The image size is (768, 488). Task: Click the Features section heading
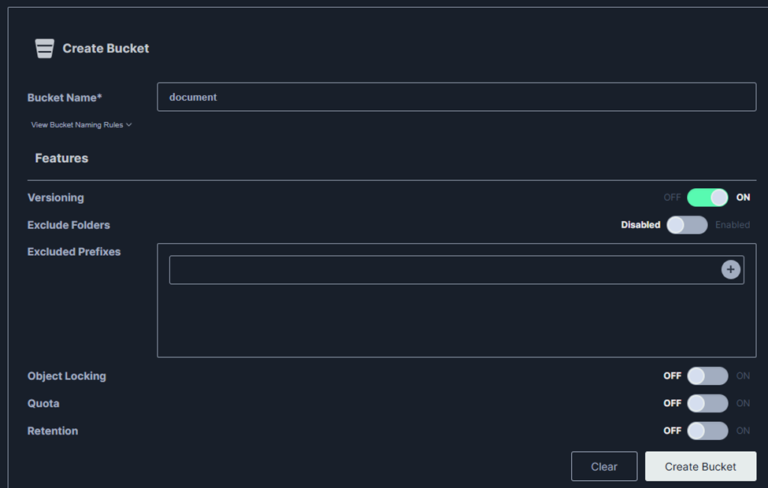61,158
